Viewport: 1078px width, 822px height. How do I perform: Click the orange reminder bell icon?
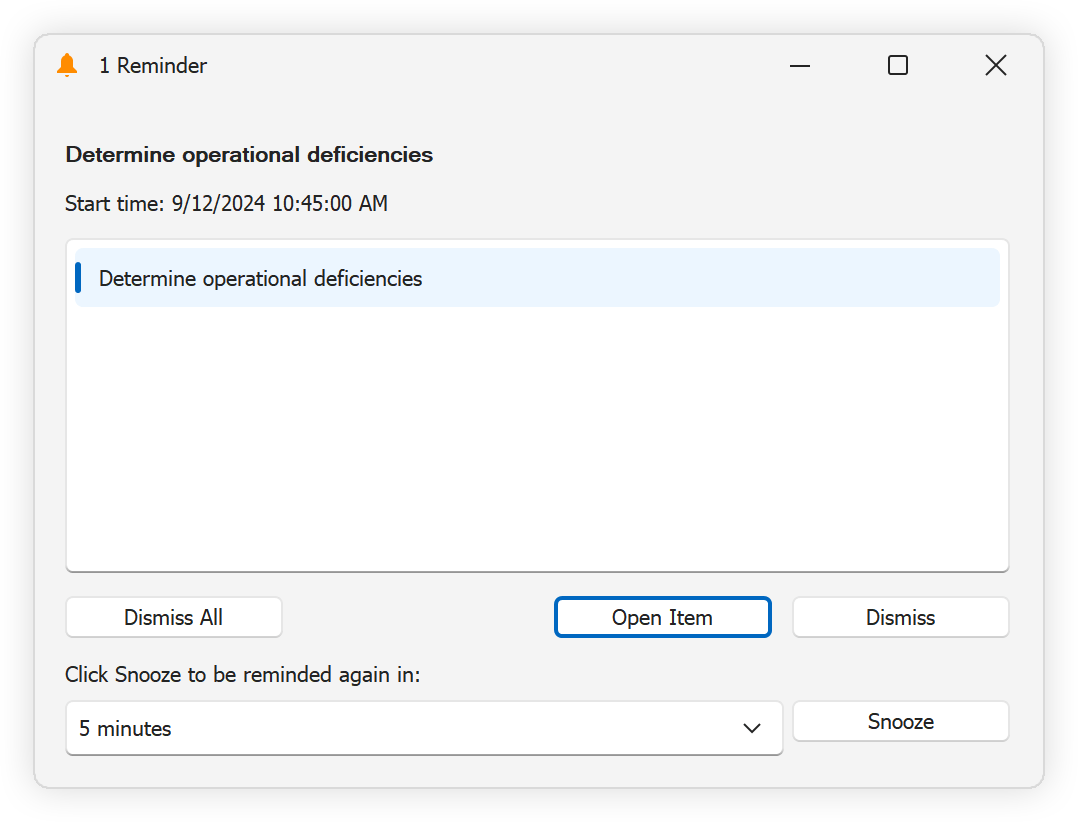(67, 65)
